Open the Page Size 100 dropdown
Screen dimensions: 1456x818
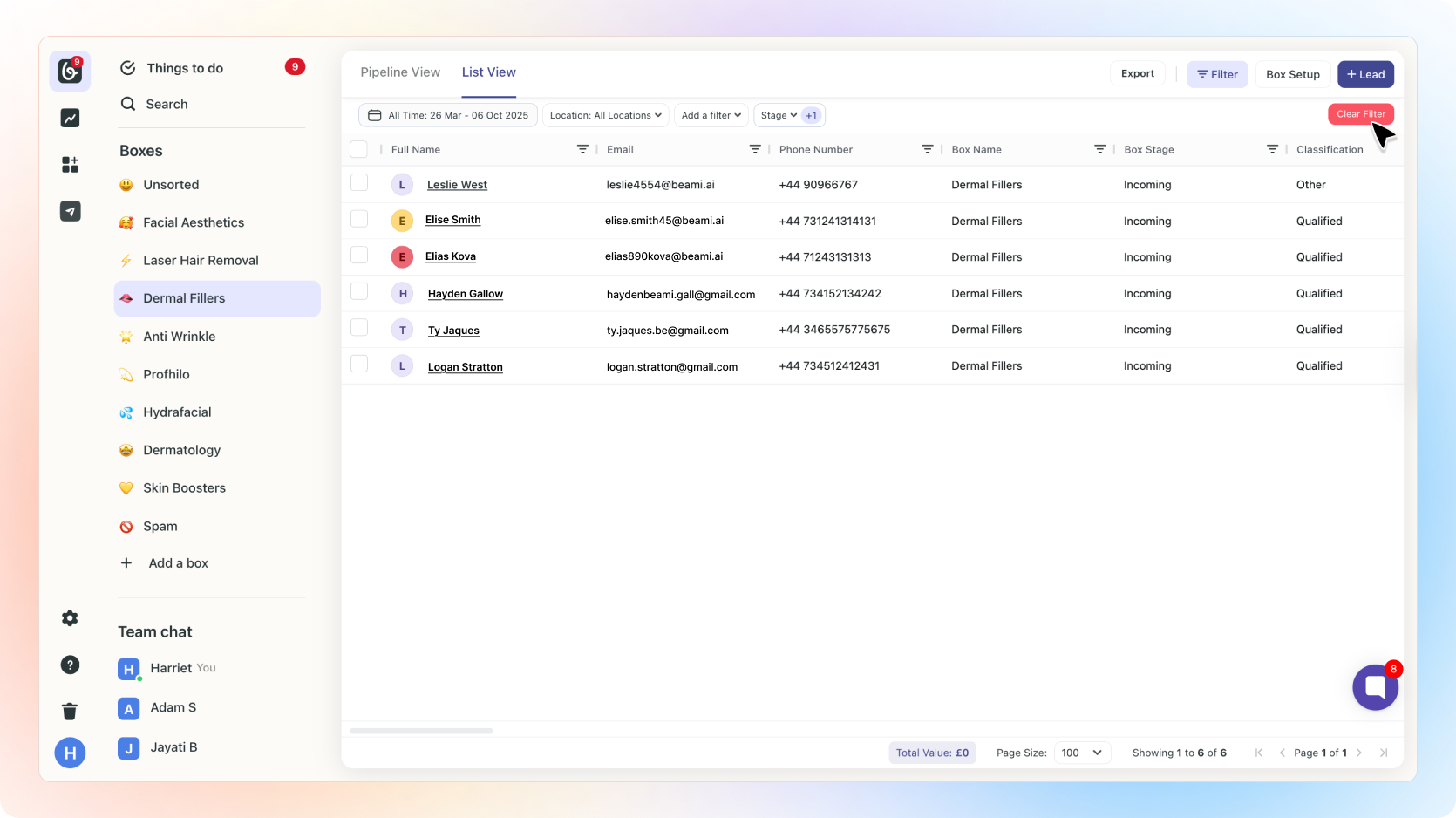coord(1082,753)
